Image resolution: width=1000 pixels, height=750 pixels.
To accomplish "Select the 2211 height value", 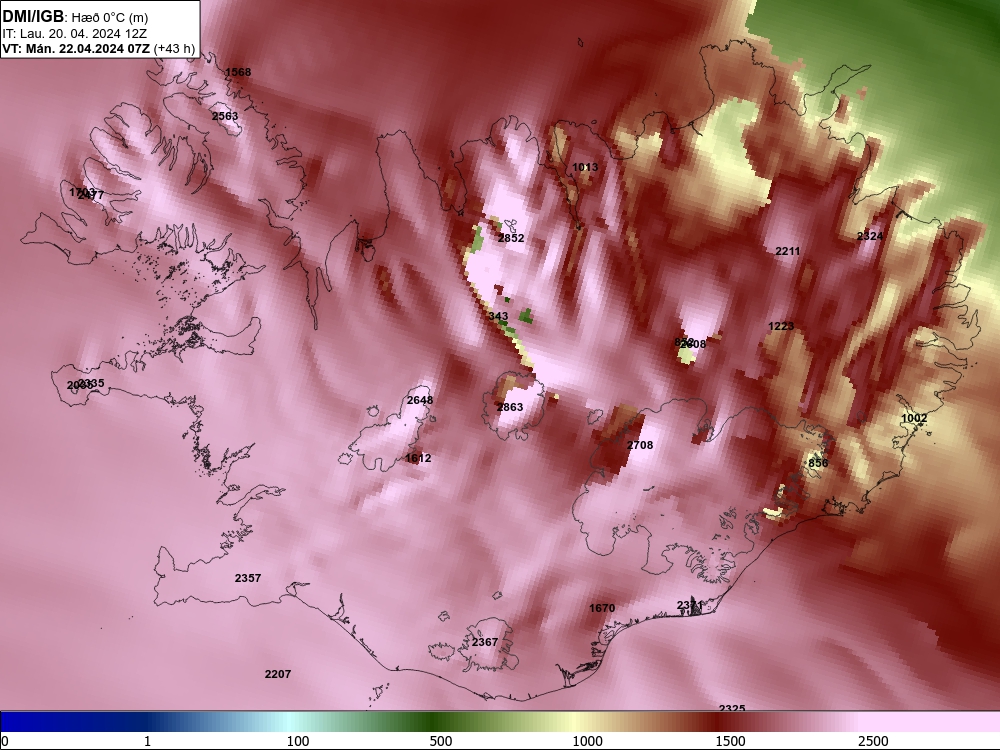I will tap(788, 251).
